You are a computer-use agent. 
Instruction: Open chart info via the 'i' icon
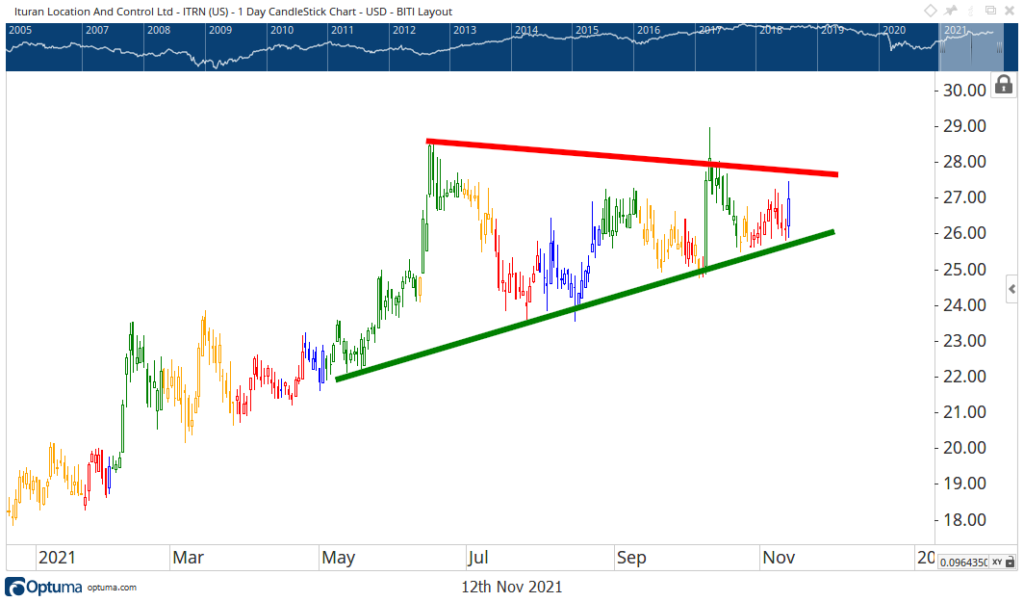coord(970,11)
